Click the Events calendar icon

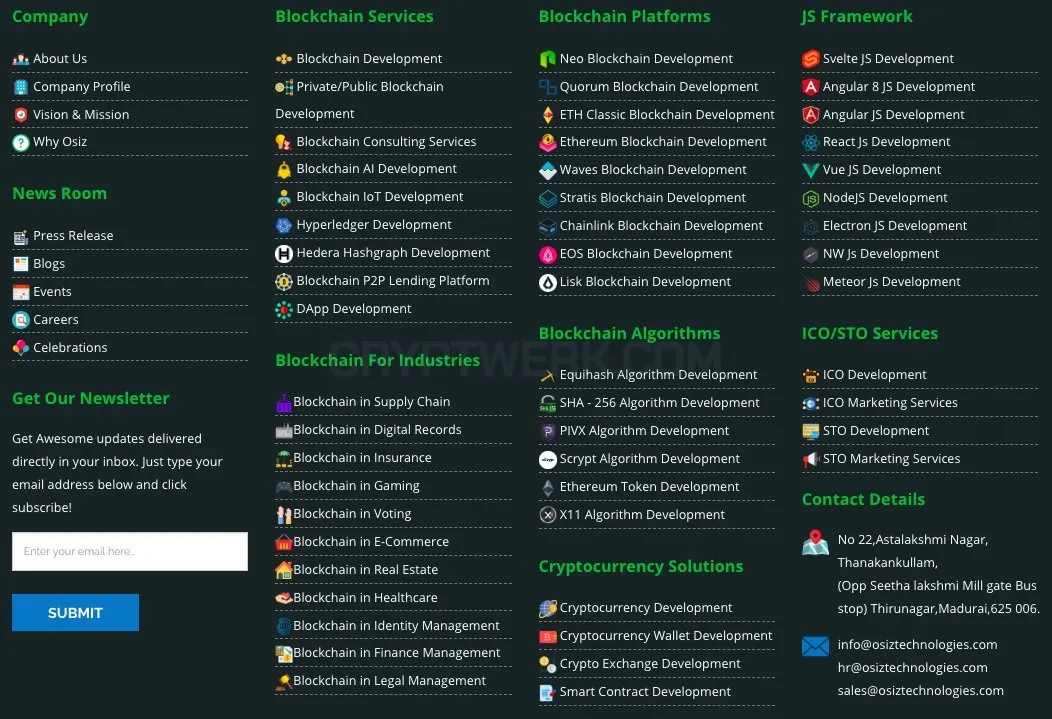click(21, 292)
